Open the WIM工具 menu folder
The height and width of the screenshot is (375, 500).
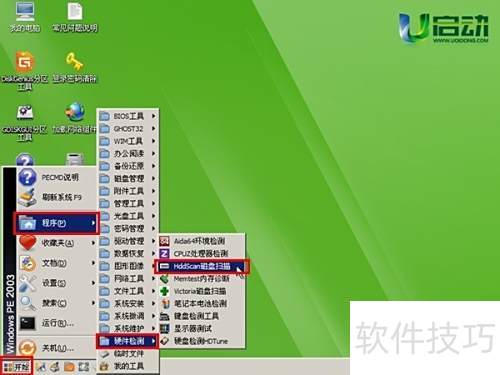[x=128, y=141]
